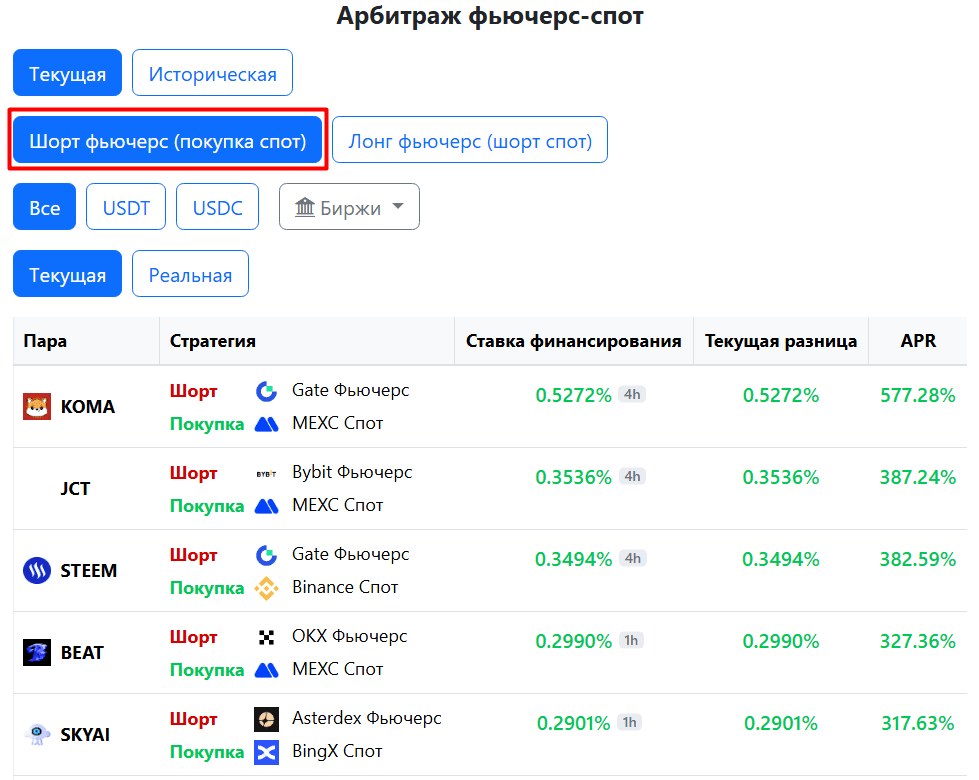This screenshot has height=780, width=979.
Task: Select the Текущая difference button beside Реальная
Action: click(67, 274)
